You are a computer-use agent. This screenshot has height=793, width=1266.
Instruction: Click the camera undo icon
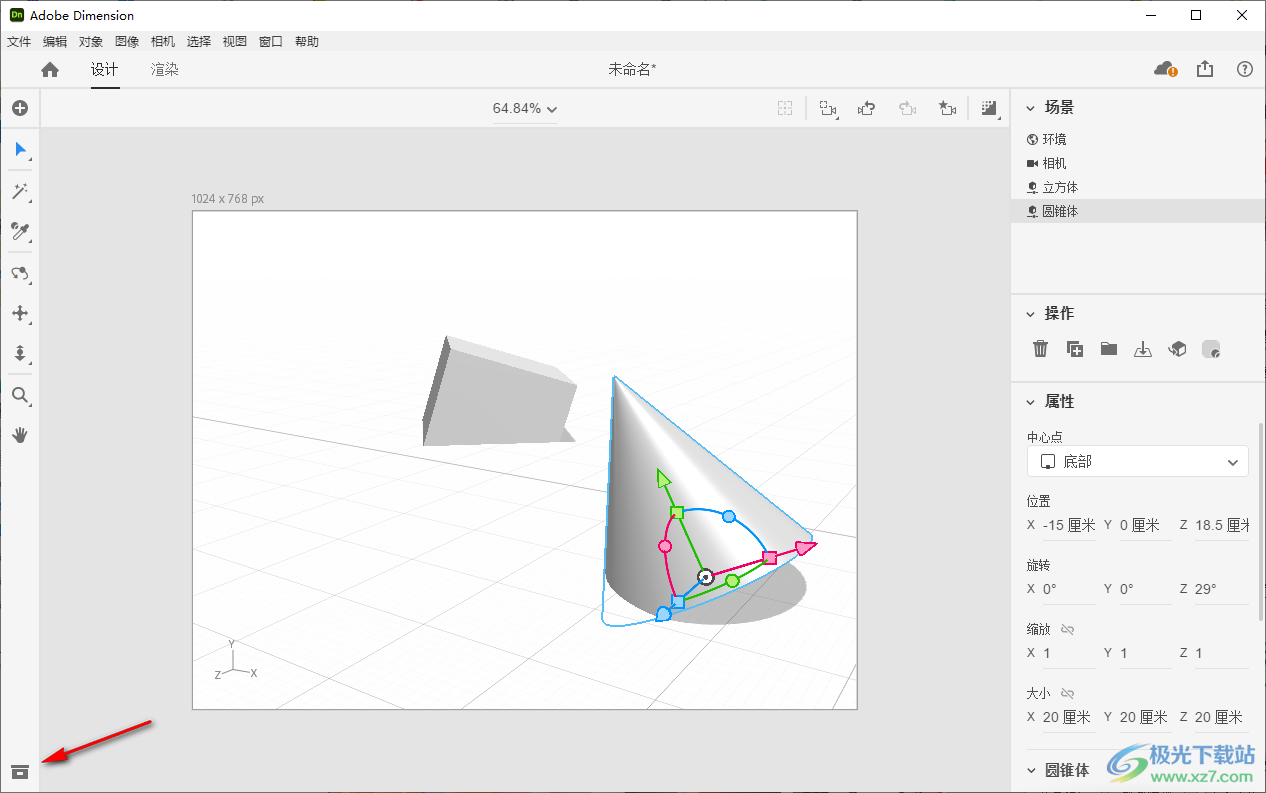tap(868, 108)
